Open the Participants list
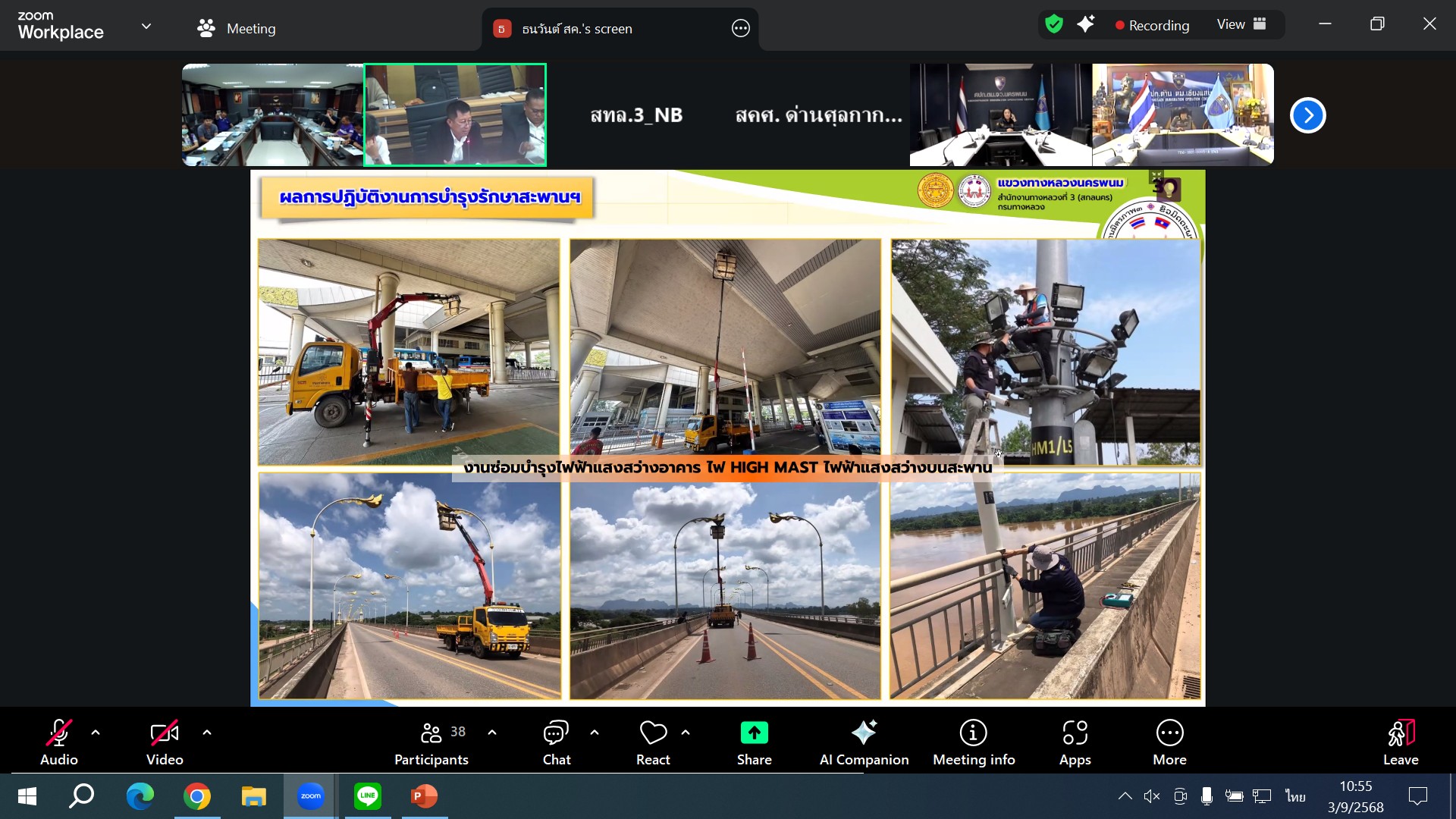The image size is (1456, 819). (x=431, y=742)
